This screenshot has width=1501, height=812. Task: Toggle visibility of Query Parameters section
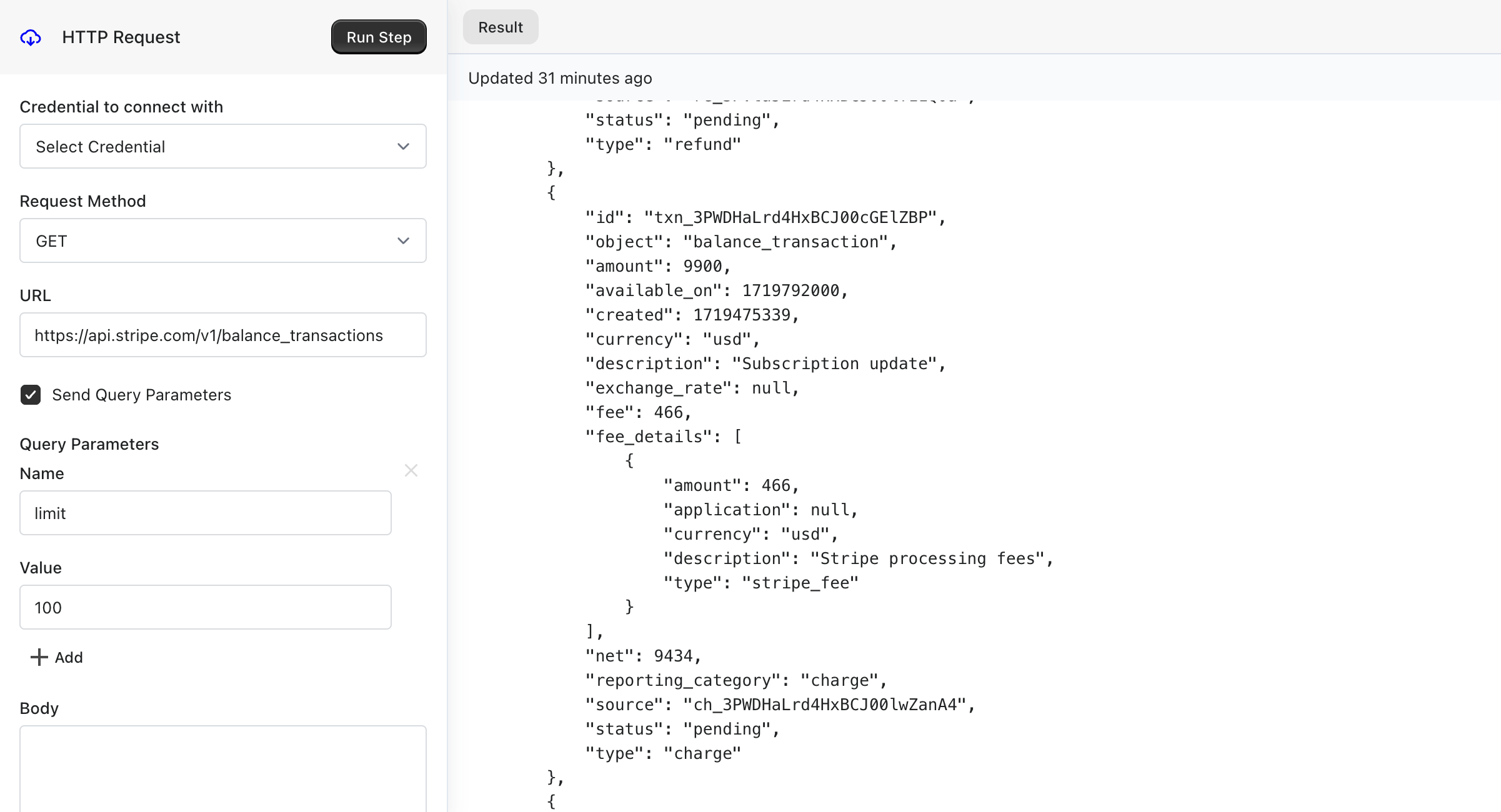[x=30, y=394]
